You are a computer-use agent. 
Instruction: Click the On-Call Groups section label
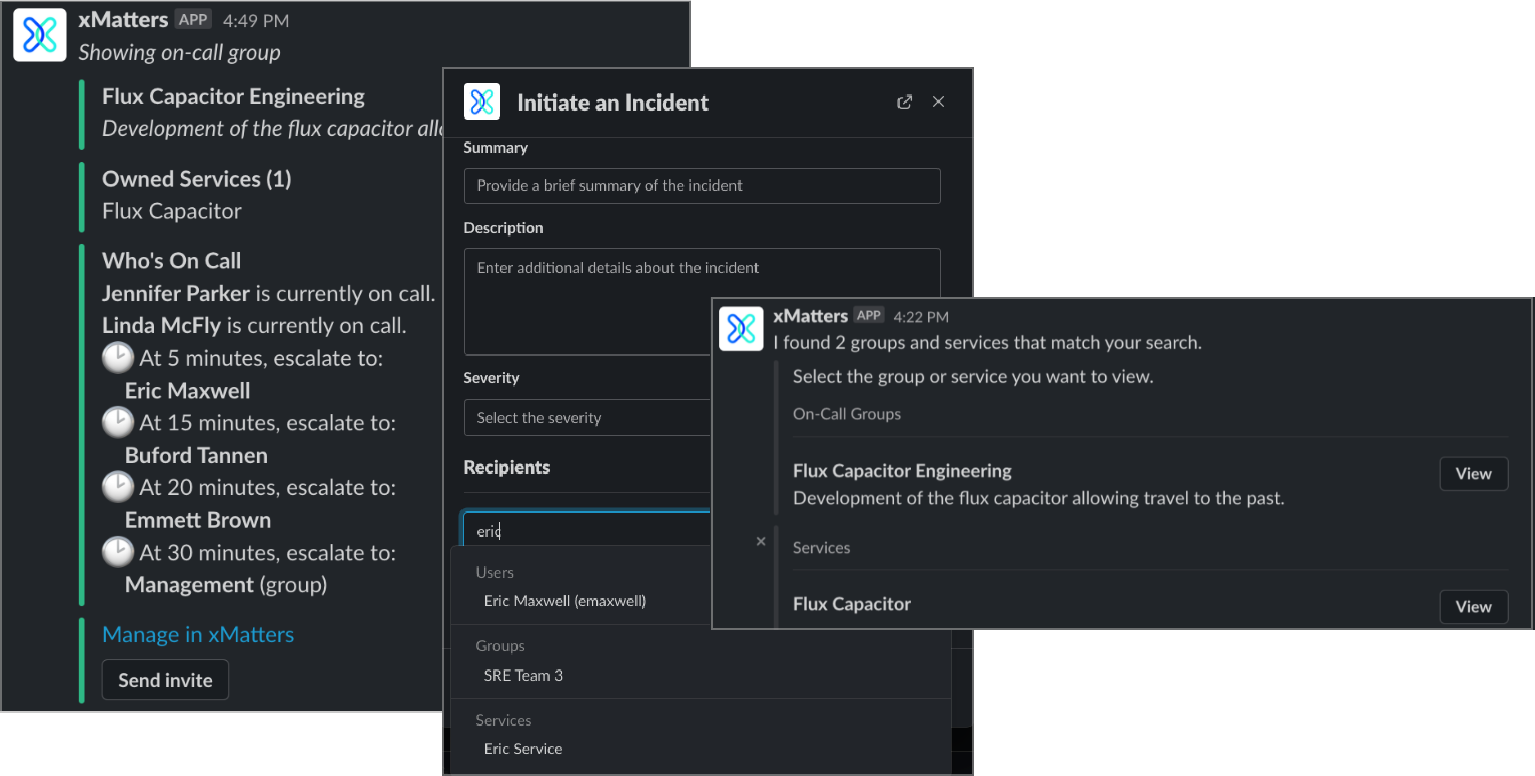pos(847,414)
